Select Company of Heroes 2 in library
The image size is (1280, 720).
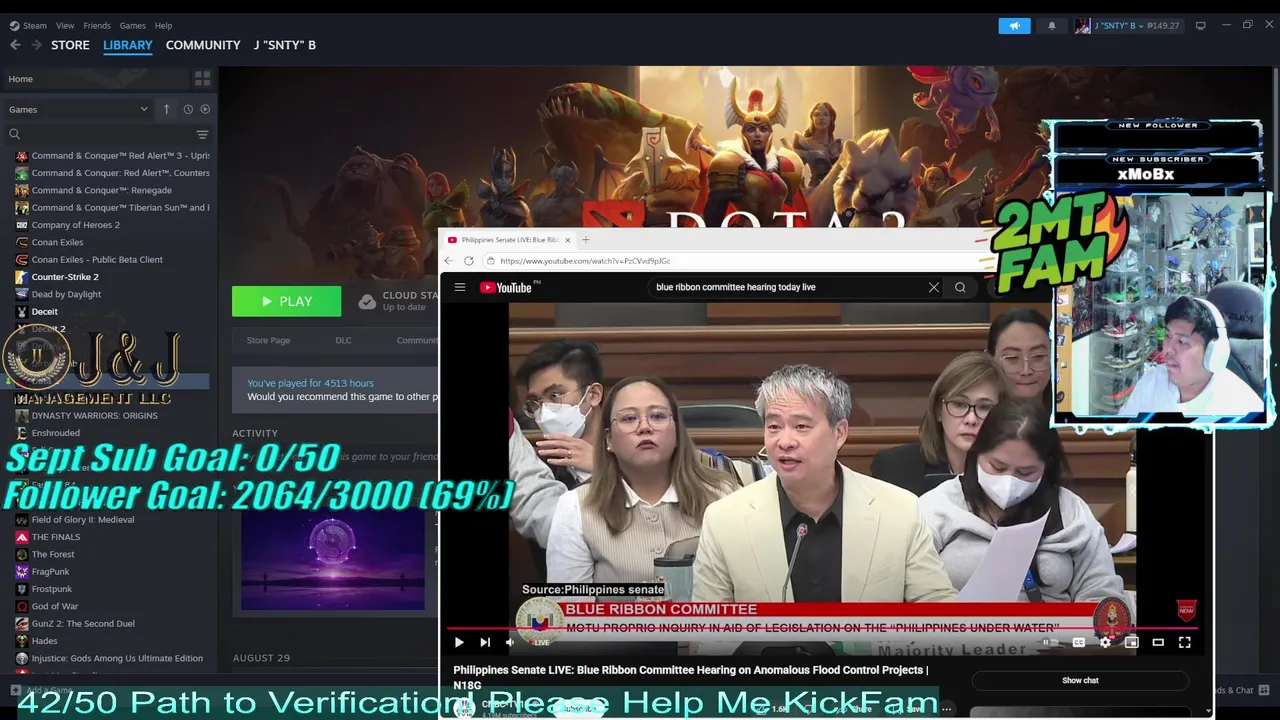(75, 225)
